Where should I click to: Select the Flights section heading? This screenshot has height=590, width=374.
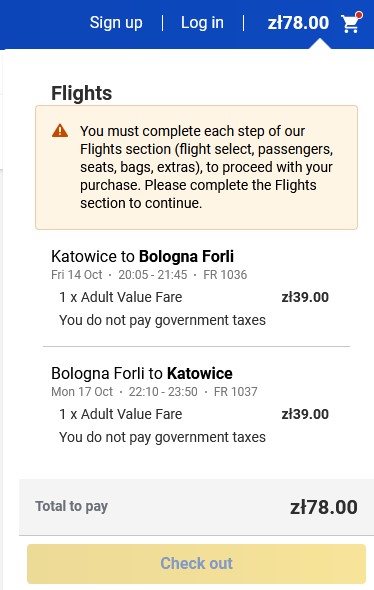tap(82, 93)
